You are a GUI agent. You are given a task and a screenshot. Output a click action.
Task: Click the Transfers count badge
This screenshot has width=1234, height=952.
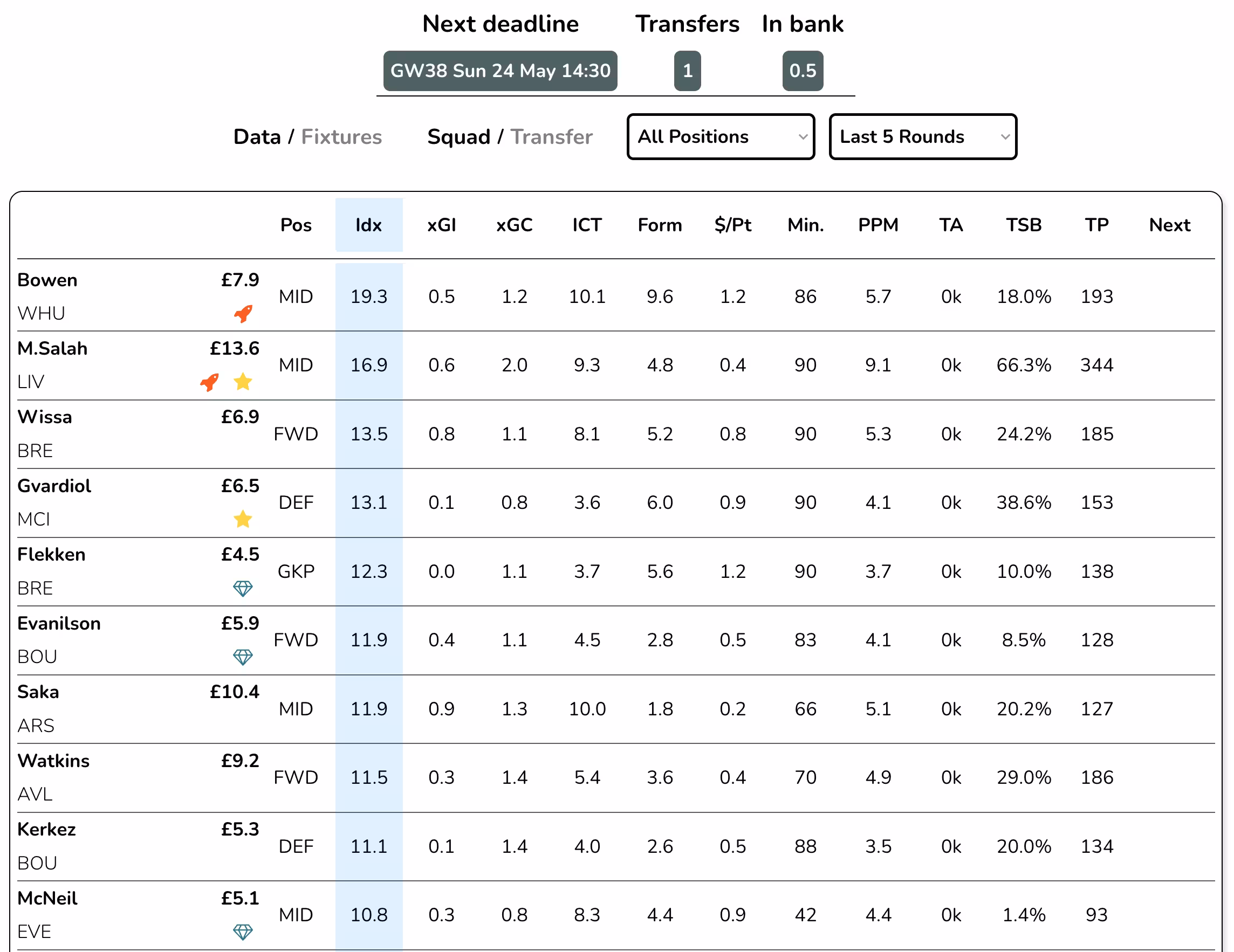point(688,71)
